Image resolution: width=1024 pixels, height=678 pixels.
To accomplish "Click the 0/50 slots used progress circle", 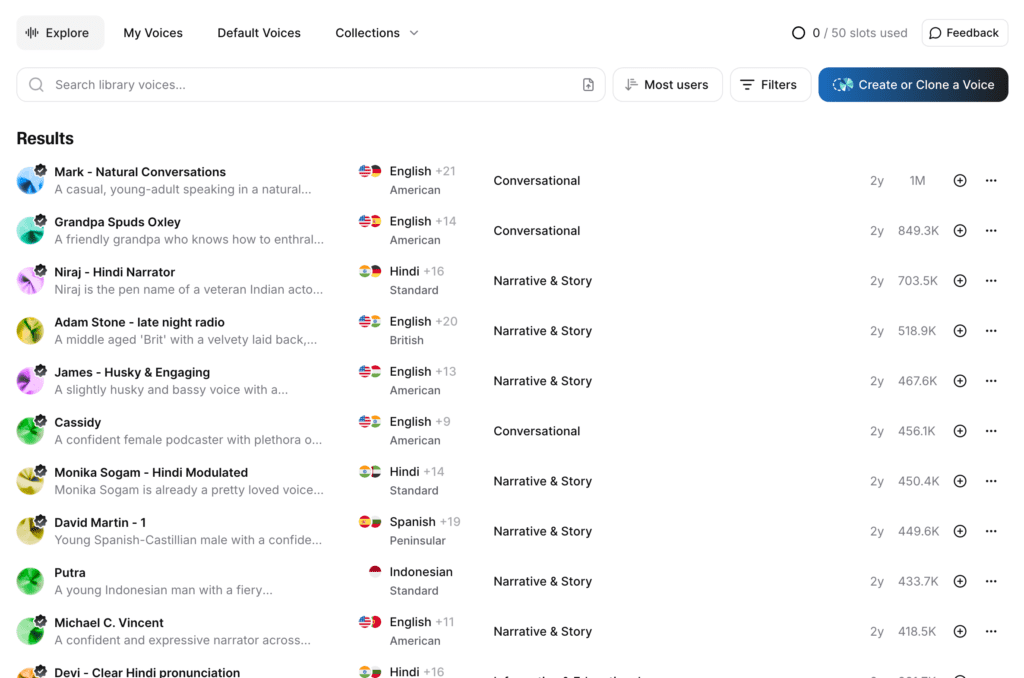I will pyautogui.click(x=798, y=32).
